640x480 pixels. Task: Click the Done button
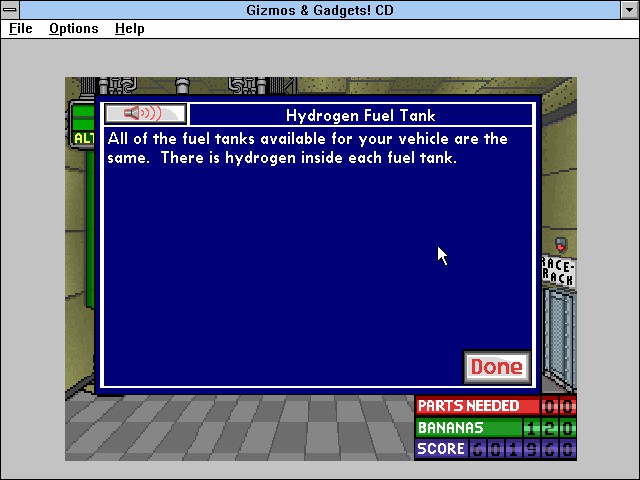tap(497, 367)
